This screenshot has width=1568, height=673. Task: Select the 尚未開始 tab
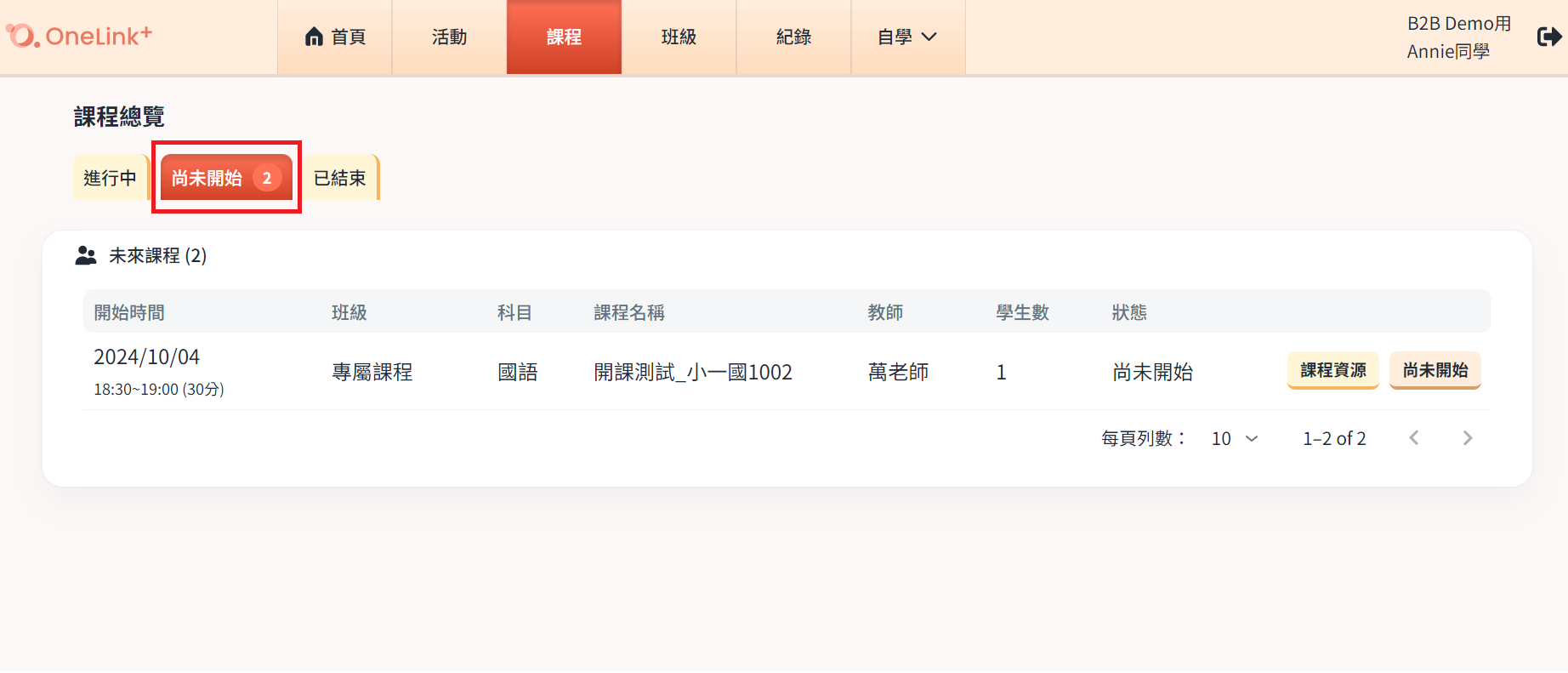click(x=226, y=178)
